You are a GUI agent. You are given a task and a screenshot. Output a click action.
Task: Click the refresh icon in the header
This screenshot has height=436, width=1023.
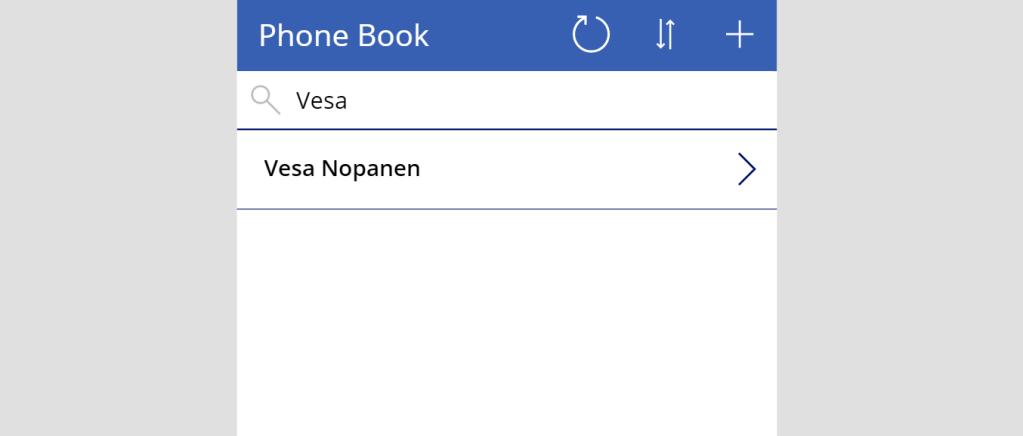pos(591,35)
